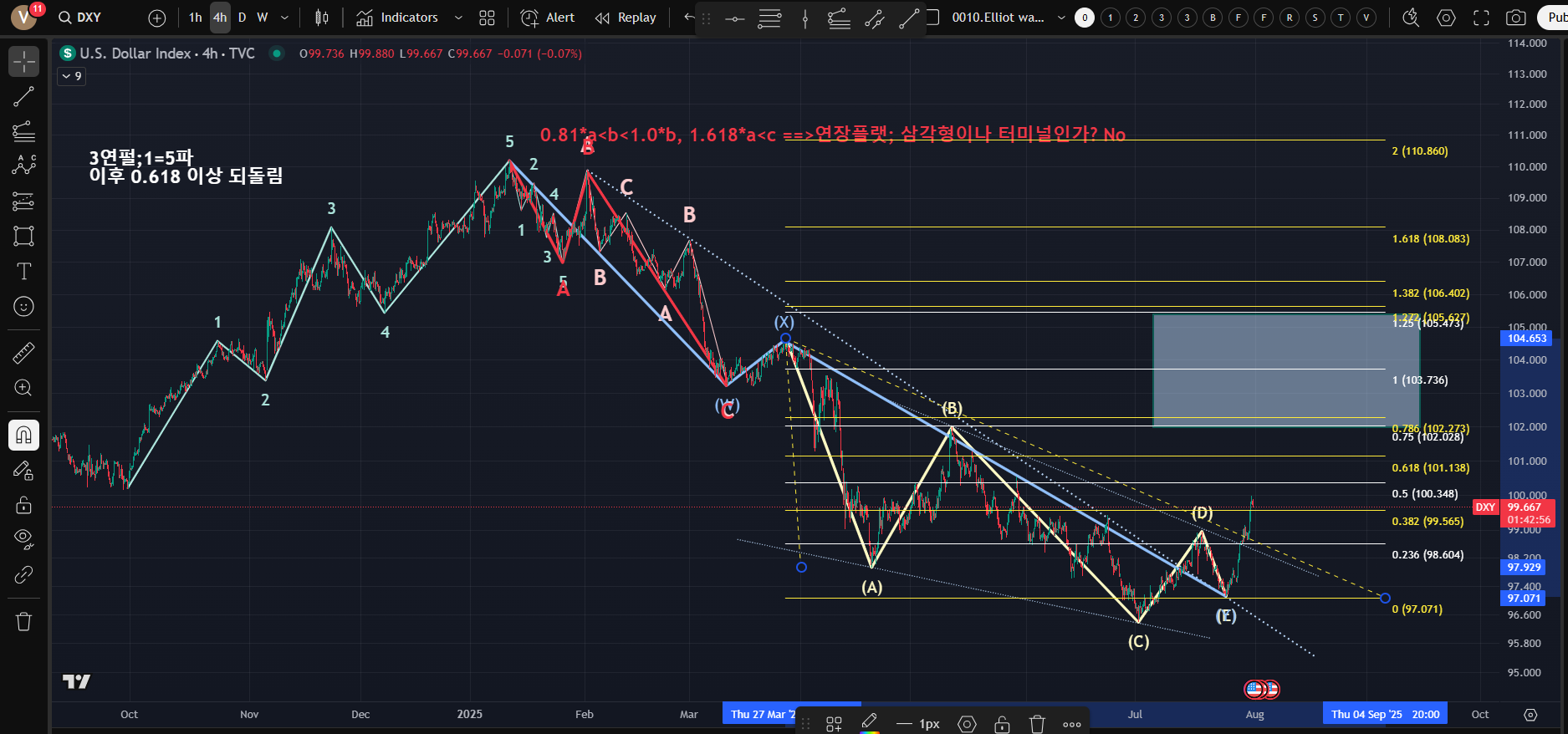Screen dimensions: 1568x734
Task: Open the layout grid selector
Action: (487, 18)
